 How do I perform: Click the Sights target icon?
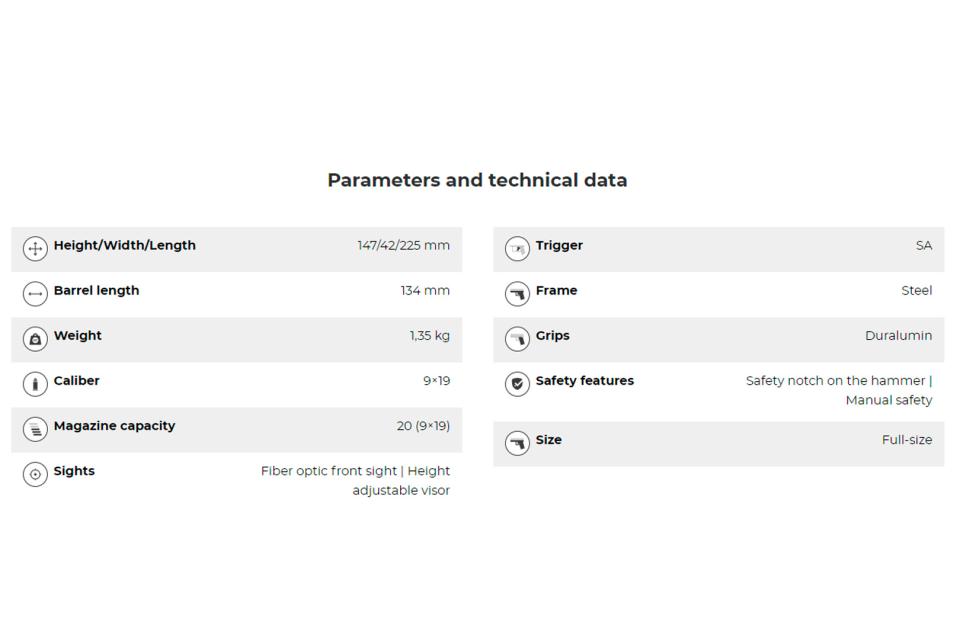[x=35, y=474]
